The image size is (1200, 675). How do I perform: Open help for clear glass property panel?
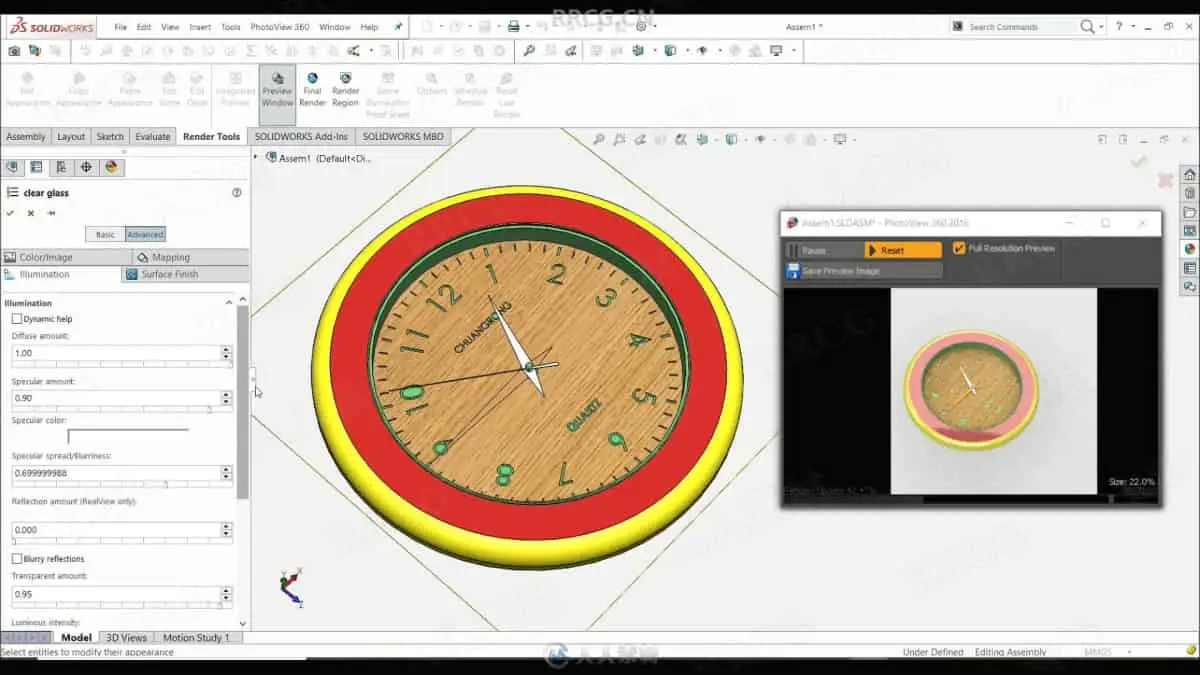coord(237,192)
